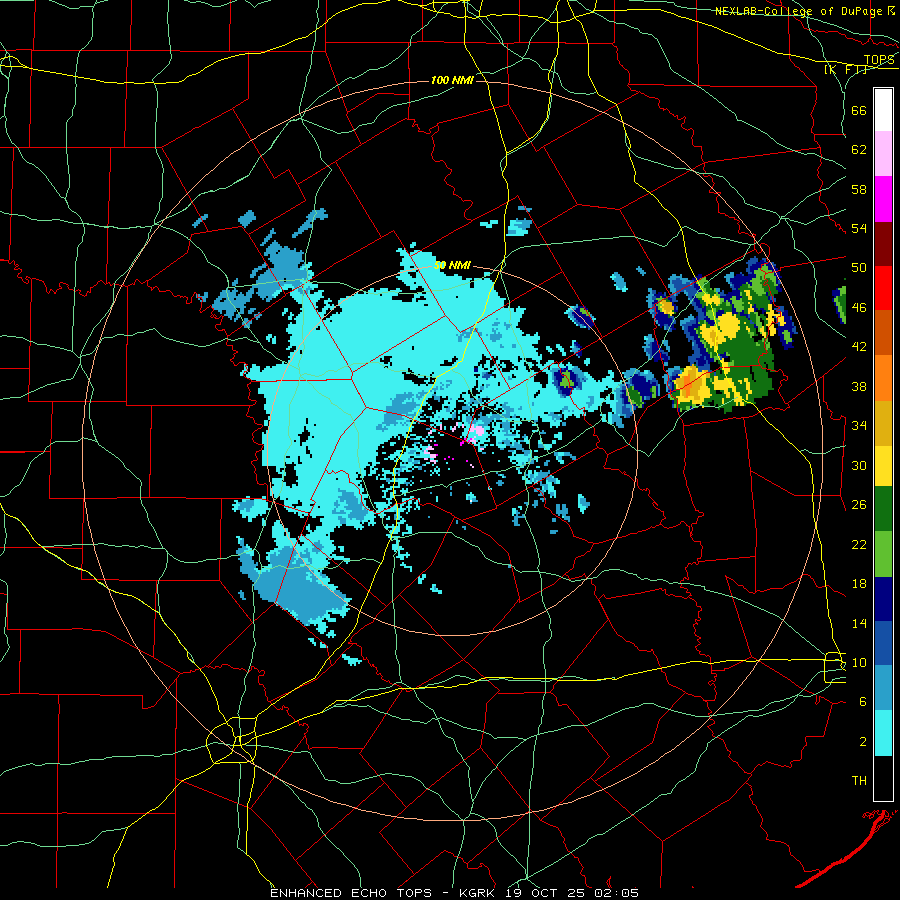Click the ENHANCED ECHO TOPS product label
Image resolution: width=900 pixels, height=900 pixels.
click(351, 893)
